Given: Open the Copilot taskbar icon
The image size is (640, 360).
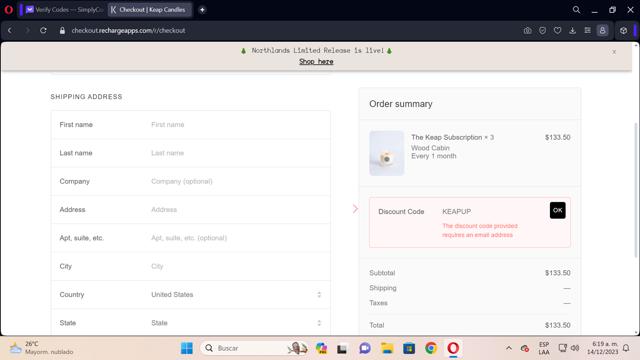Looking at the screenshot, I should click(322, 348).
